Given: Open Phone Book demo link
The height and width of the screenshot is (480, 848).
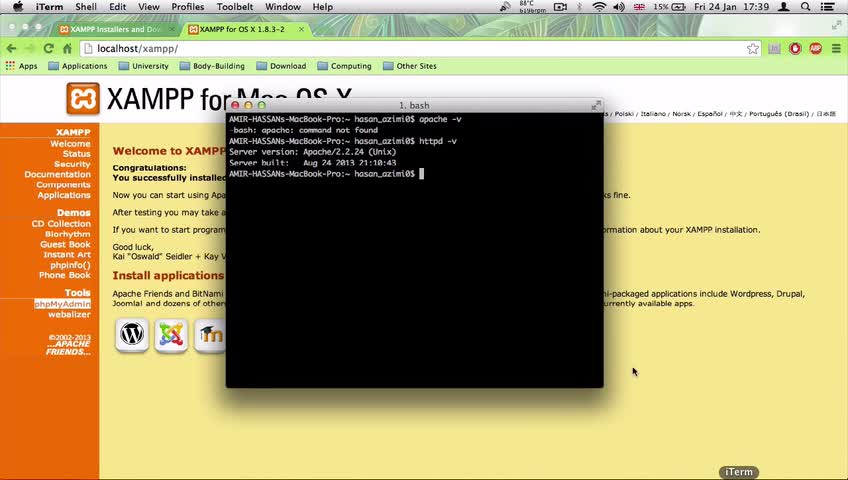Looking at the screenshot, I should click(x=65, y=275).
